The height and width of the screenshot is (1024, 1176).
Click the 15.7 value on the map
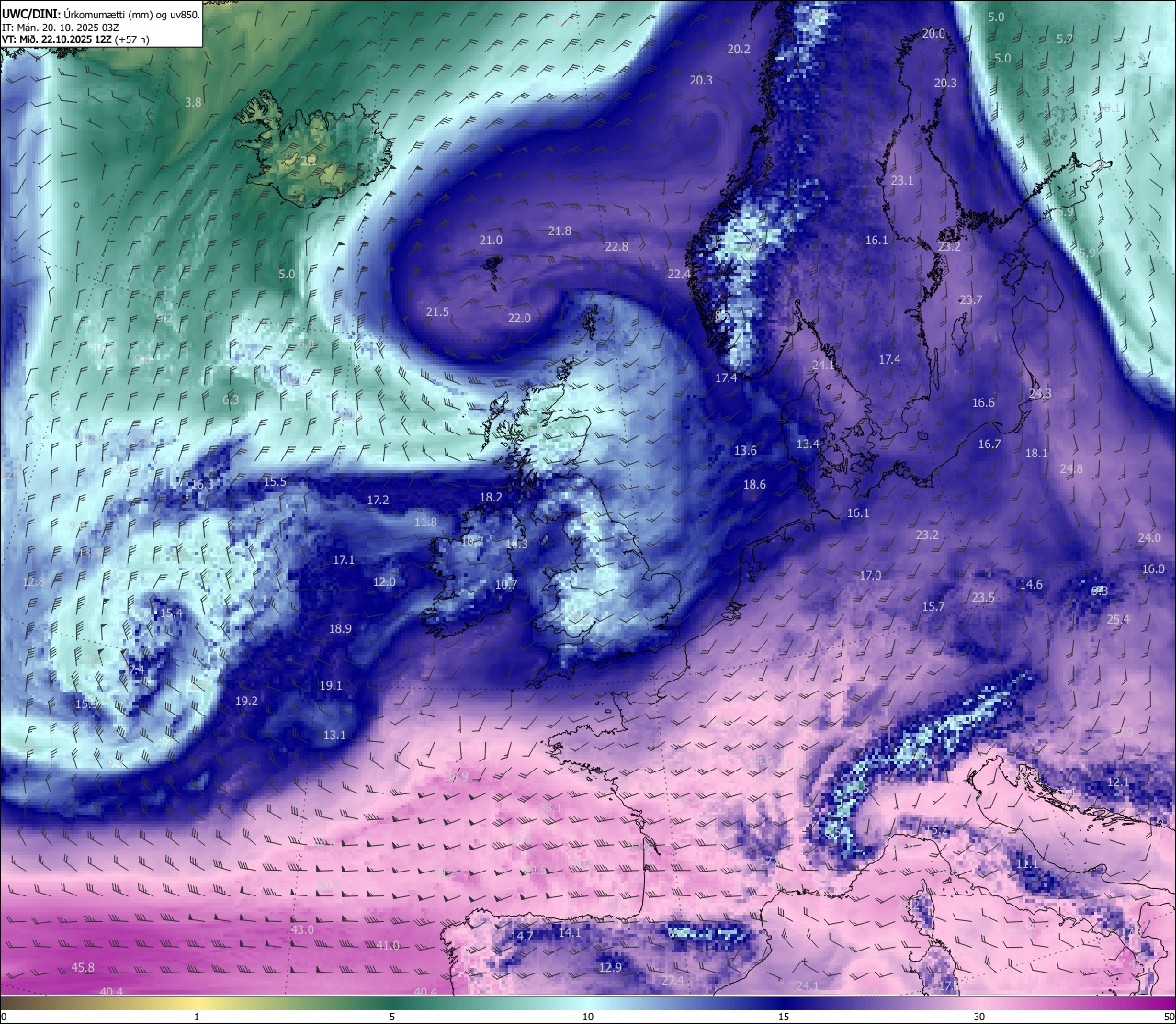click(x=933, y=607)
